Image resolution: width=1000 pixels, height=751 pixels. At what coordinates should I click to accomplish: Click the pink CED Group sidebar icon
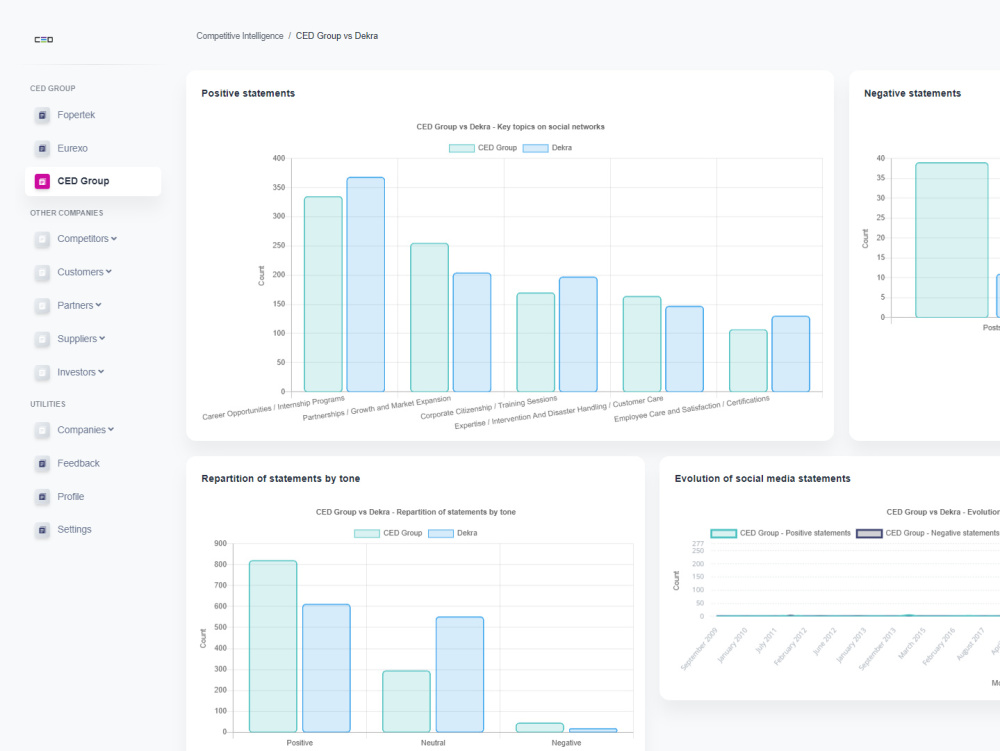click(x=42, y=182)
